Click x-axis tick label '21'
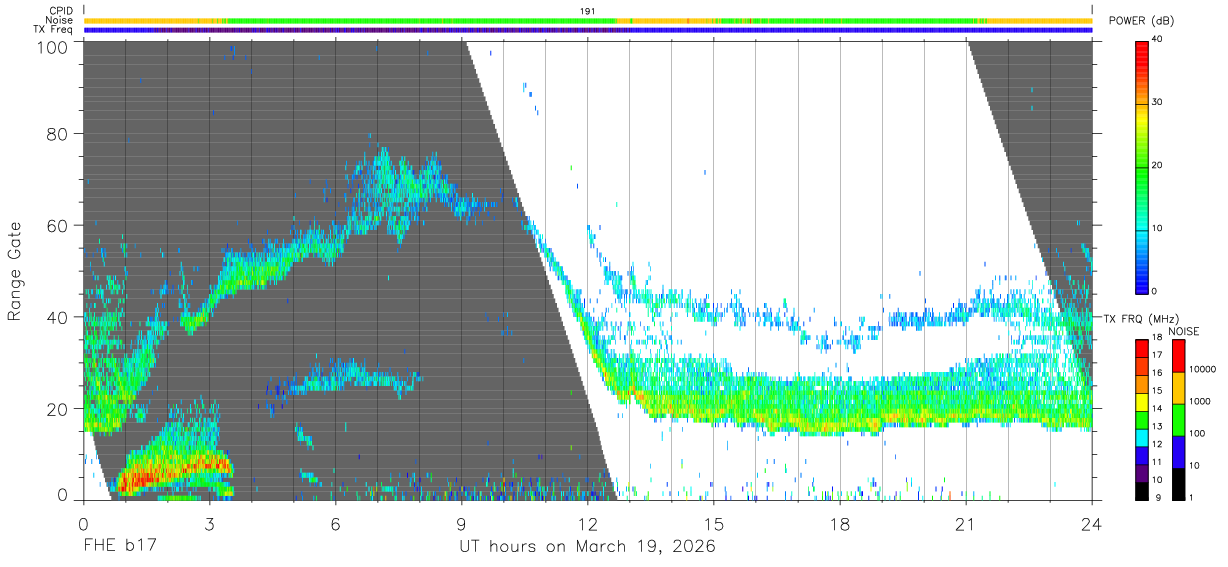The height and width of the screenshot is (567, 1228). [x=966, y=524]
